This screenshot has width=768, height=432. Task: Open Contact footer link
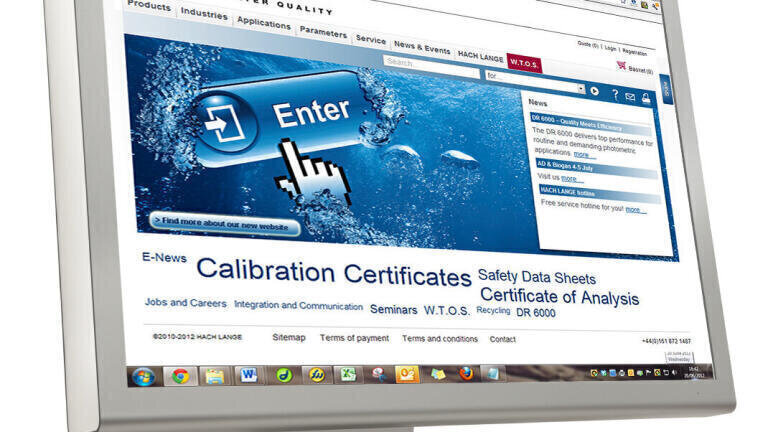tap(503, 339)
